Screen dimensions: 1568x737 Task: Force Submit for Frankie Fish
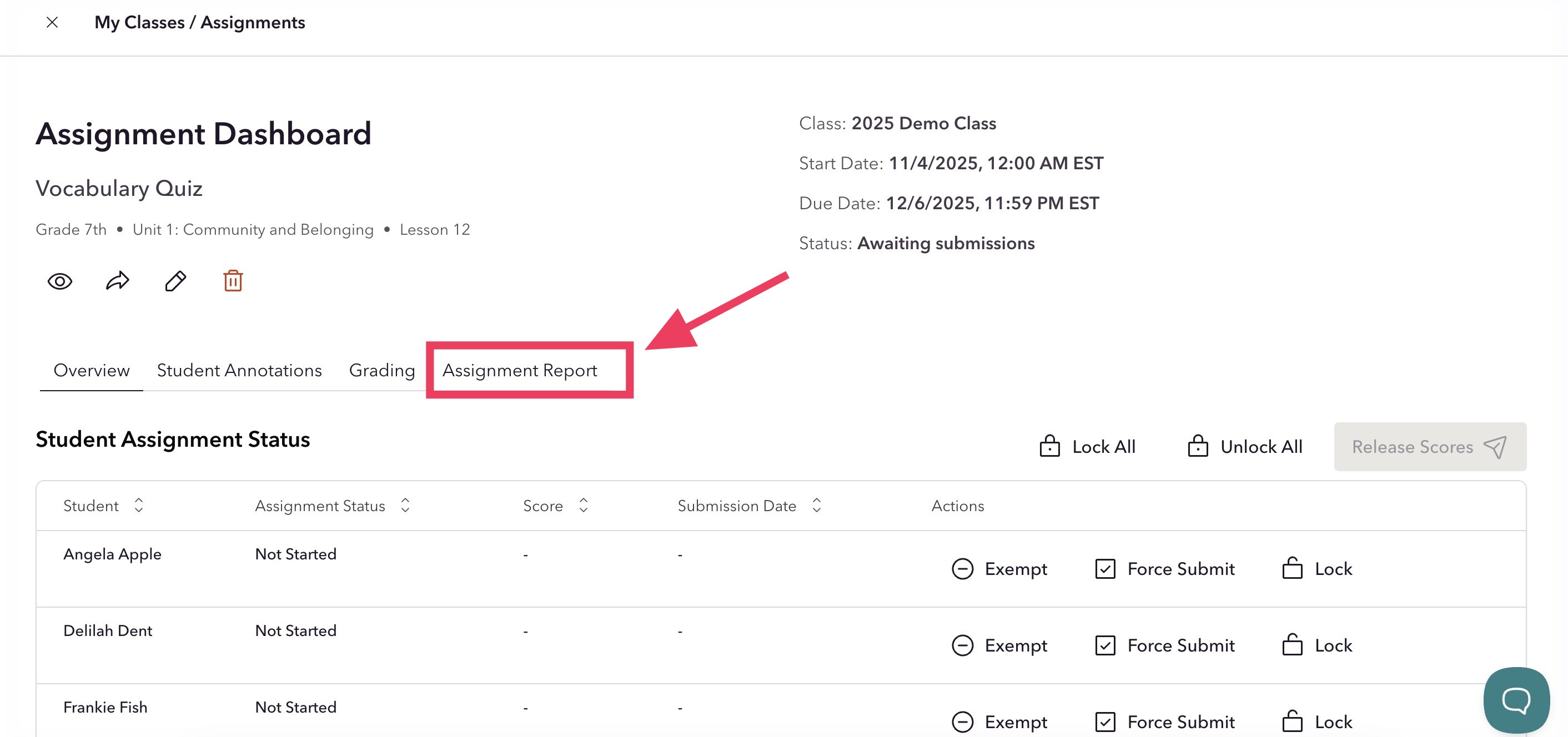pyautogui.click(x=1165, y=723)
